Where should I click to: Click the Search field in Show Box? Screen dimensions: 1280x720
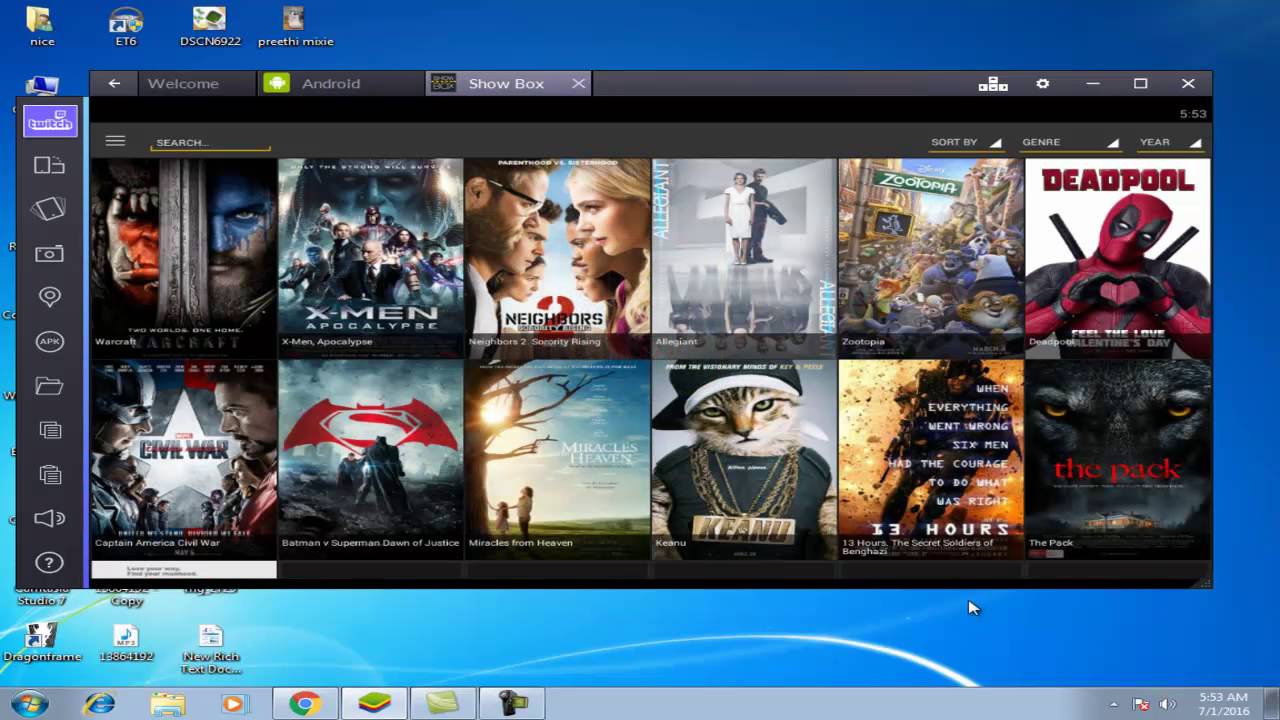point(211,142)
